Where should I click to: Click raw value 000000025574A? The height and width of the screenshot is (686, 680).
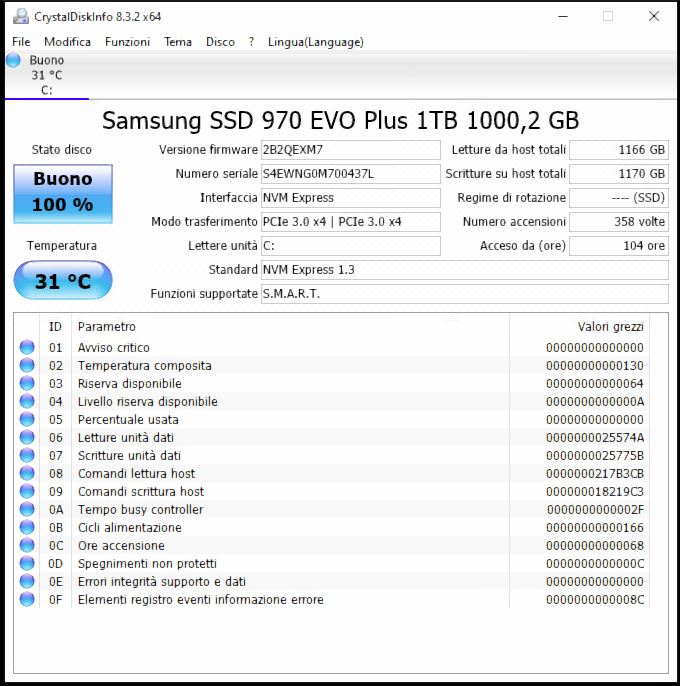[x=595, y=438]
